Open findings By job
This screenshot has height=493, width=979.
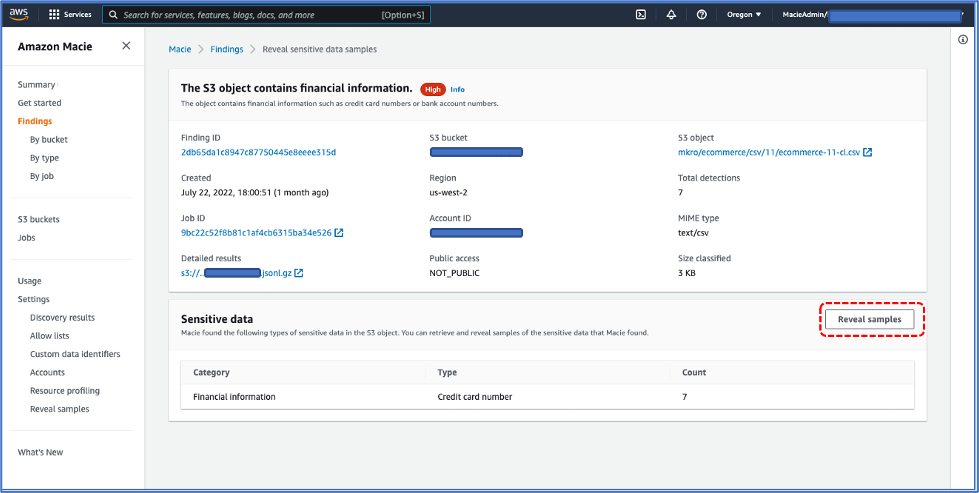tap(42, 176)
